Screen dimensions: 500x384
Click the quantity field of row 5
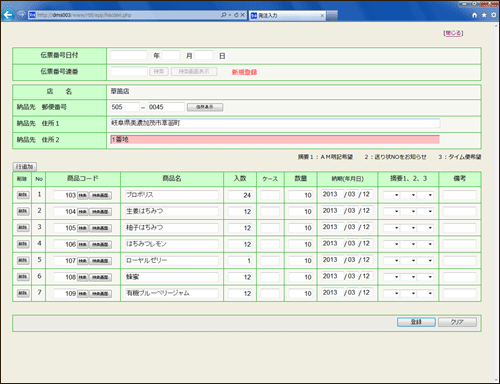[x=300, y=261]
